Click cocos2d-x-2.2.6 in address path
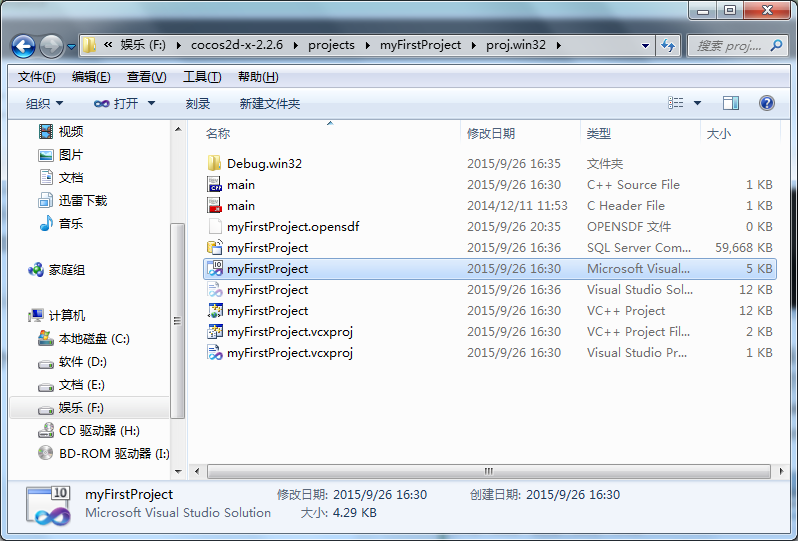Image resolution: width=798 pixels, height=541 pixels. [237, 45]
